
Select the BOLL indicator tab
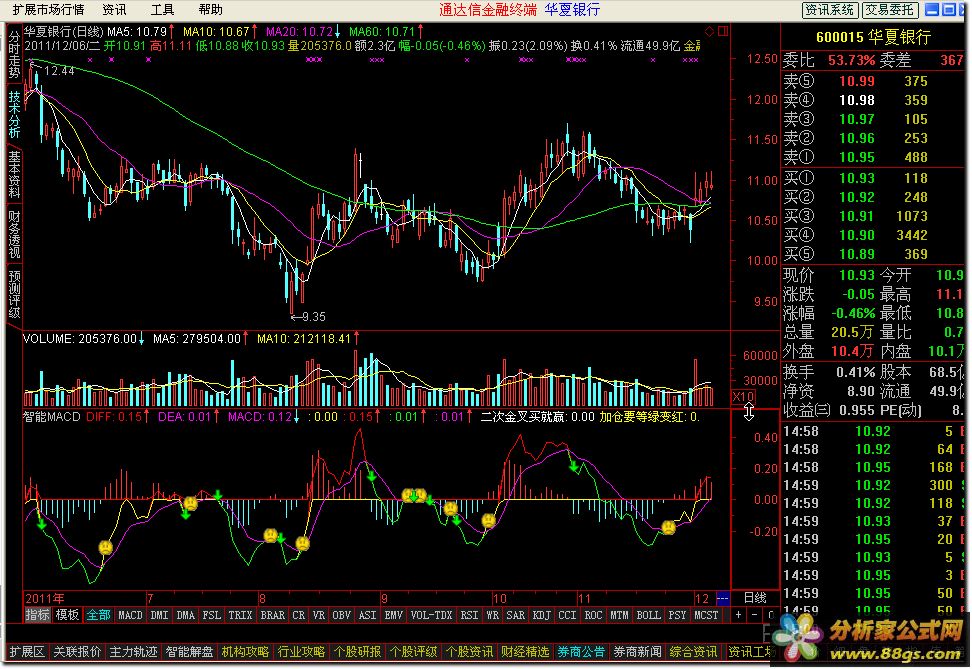coord(648,615)
